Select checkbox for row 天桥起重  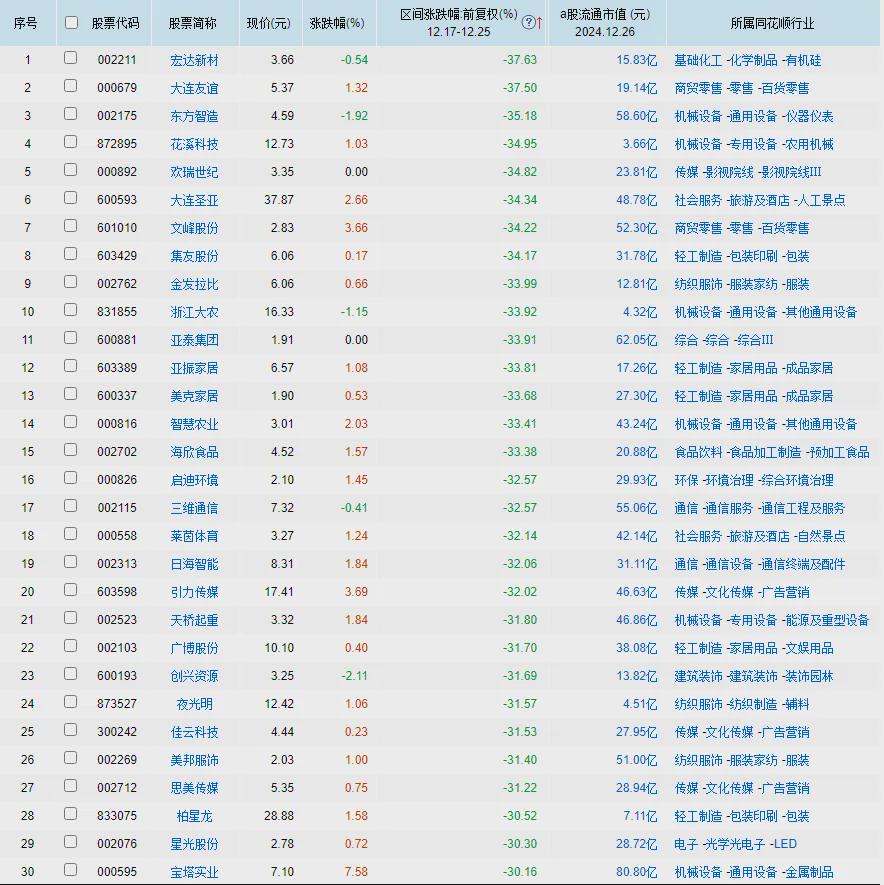click(71, 617)
